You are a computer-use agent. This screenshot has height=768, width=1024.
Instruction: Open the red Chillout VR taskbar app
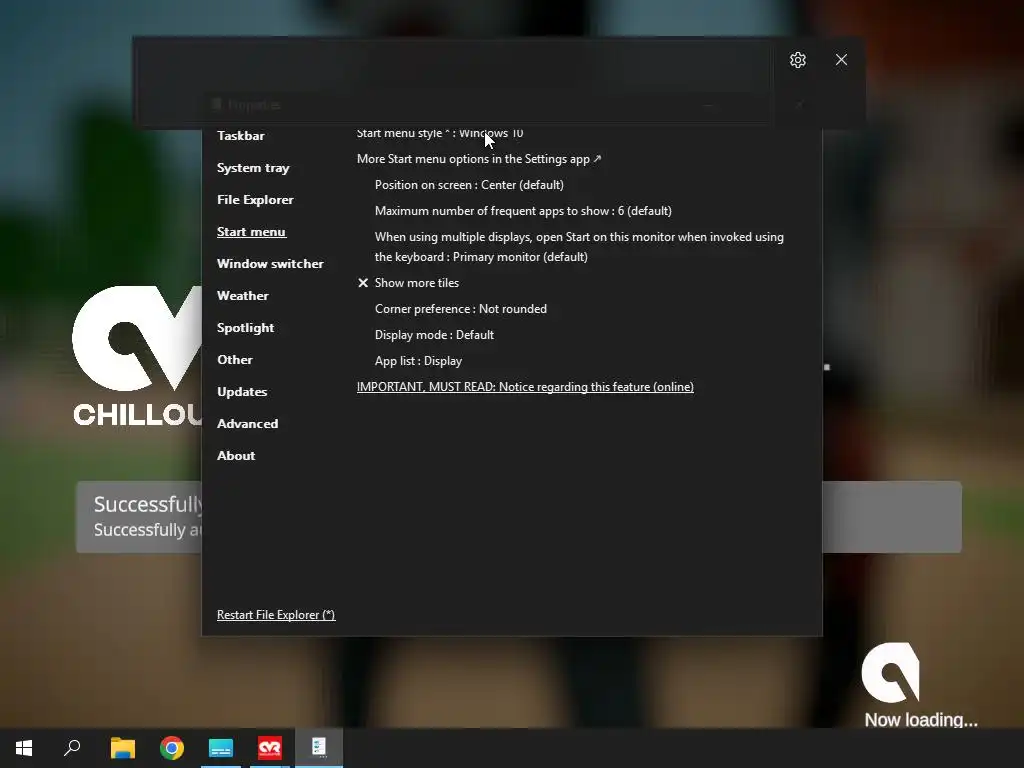270,748
